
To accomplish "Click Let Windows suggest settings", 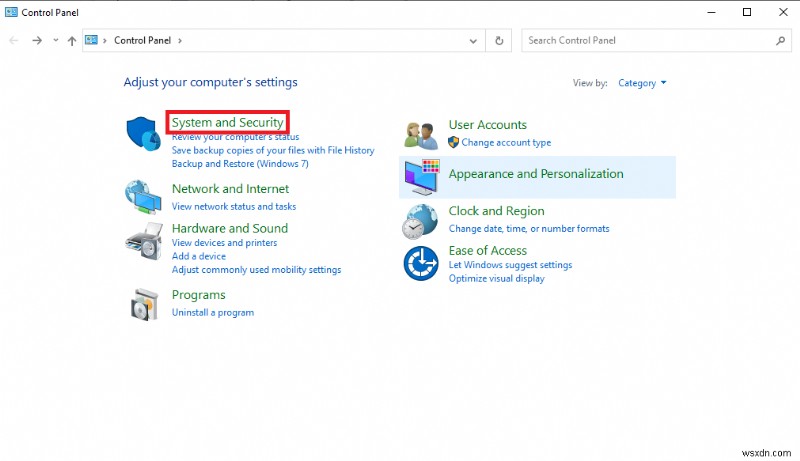I will (x=510, y=265).
